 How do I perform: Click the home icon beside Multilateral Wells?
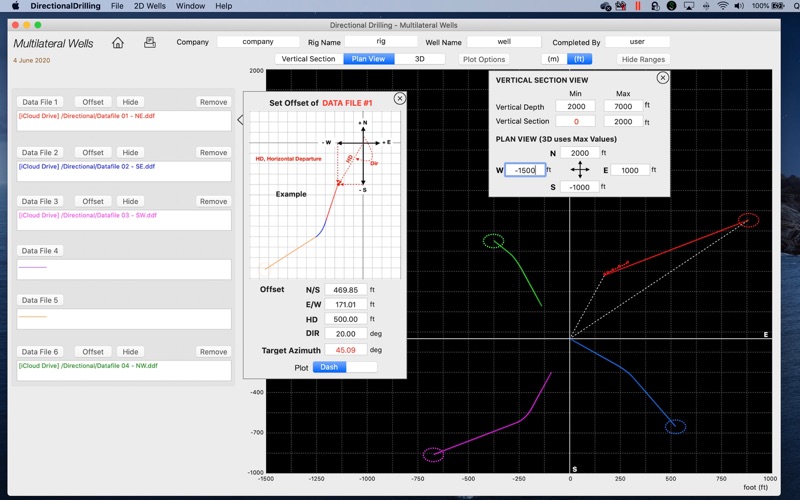point(118,43)
